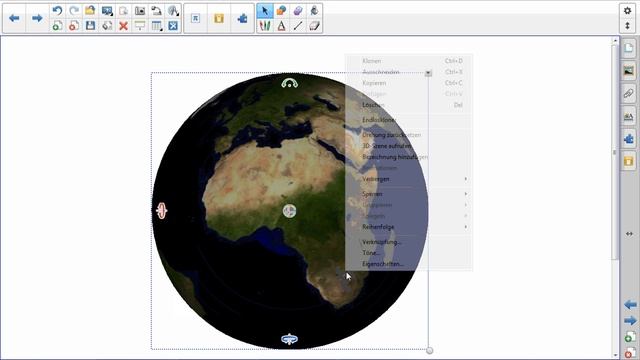The width and height of the screenshot is (640, 360).
Task: Expand the Verbergen submenu
Action: click(409, 179)
